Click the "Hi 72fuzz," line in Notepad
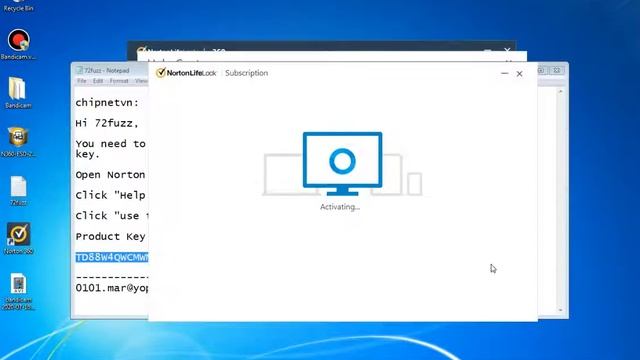 [107, 123]
